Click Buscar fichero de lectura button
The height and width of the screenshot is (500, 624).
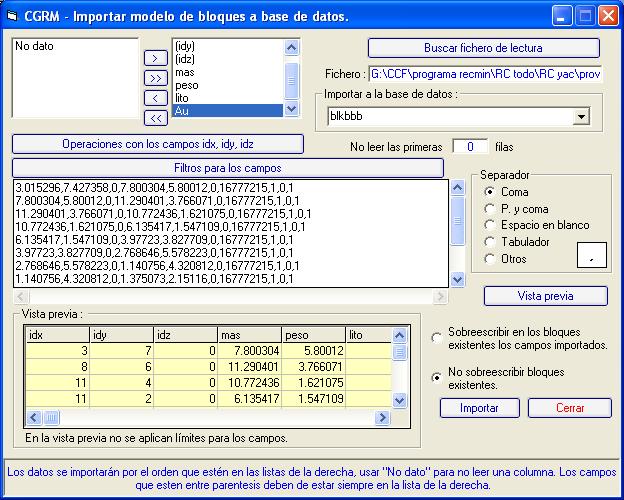tap(484, 48)
